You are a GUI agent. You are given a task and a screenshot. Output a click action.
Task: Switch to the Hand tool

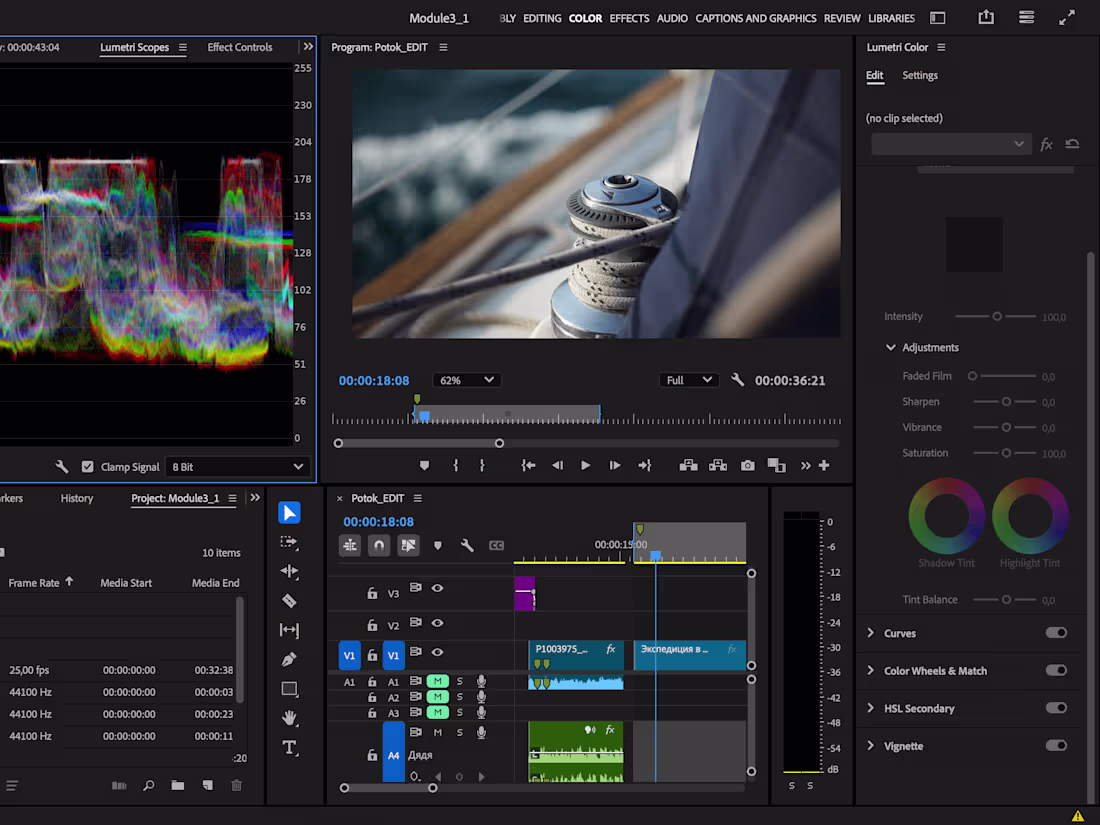point(289,717)
